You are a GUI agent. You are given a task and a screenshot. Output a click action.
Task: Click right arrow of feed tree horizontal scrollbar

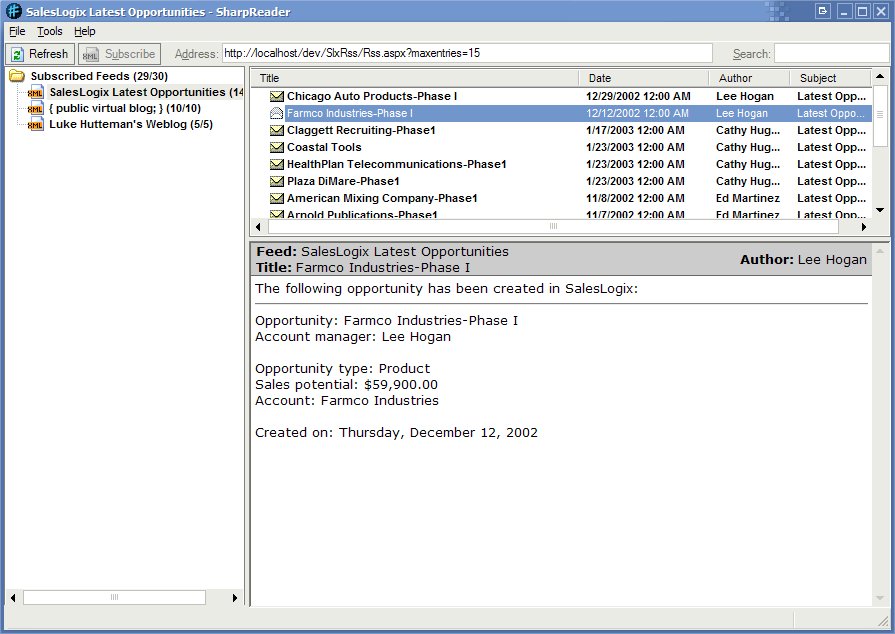235,597
